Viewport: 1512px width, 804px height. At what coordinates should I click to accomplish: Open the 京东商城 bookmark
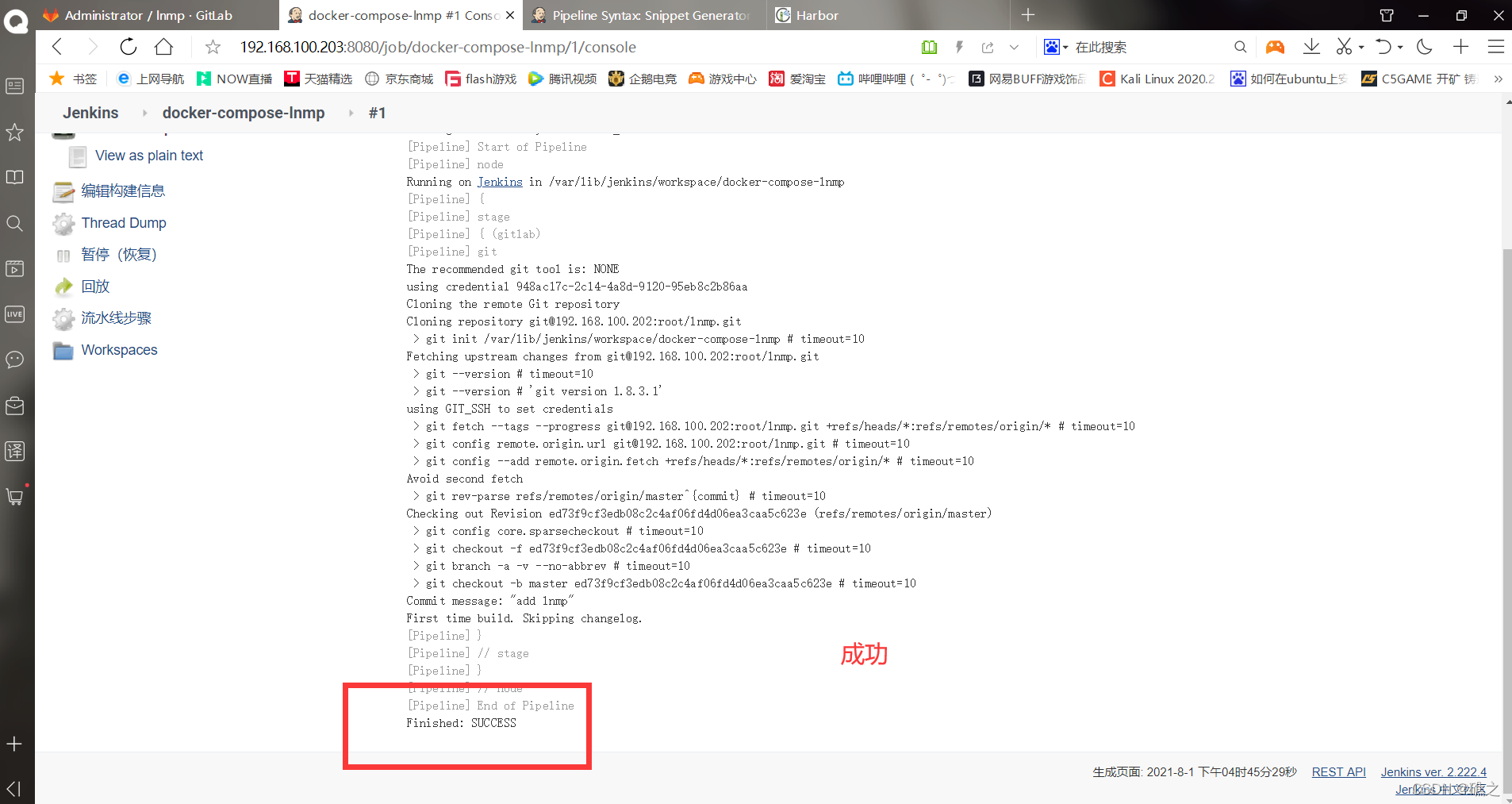[399, 79]
